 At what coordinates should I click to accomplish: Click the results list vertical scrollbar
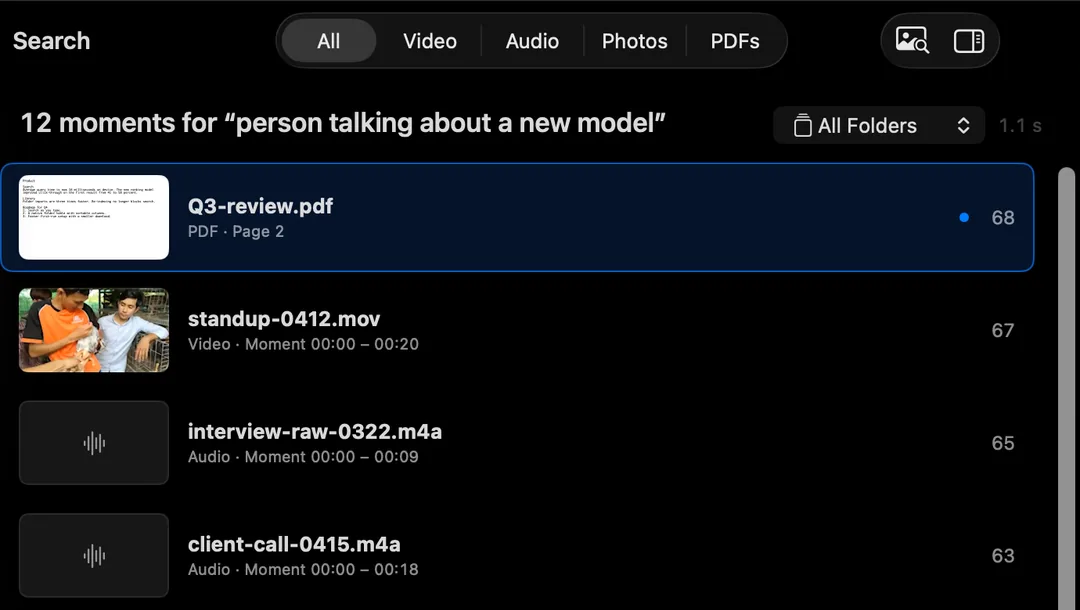pyautogui.click(x=1066, y=388)
